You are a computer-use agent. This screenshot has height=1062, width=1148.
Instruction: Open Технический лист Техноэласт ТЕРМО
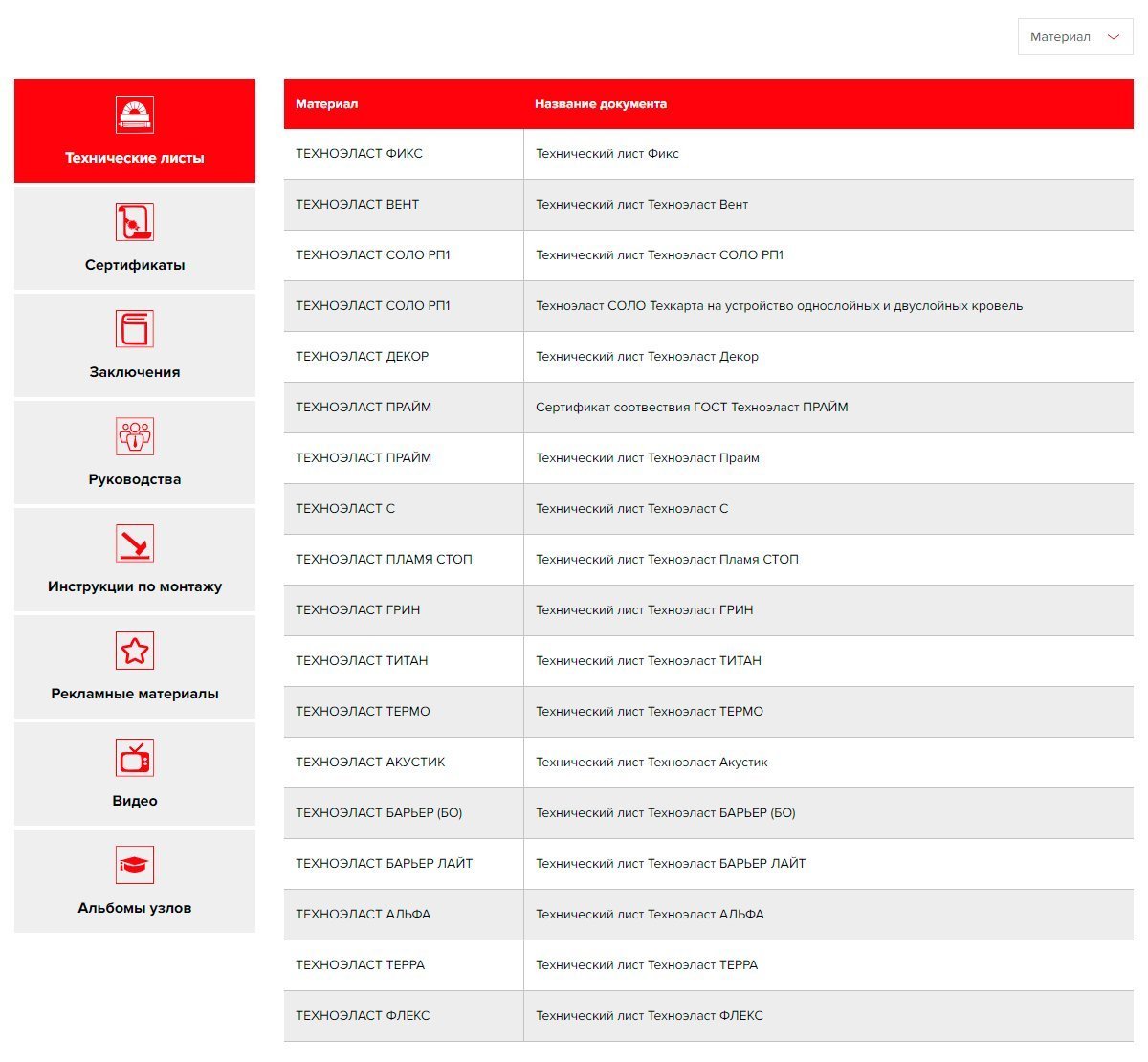(650, 712)
